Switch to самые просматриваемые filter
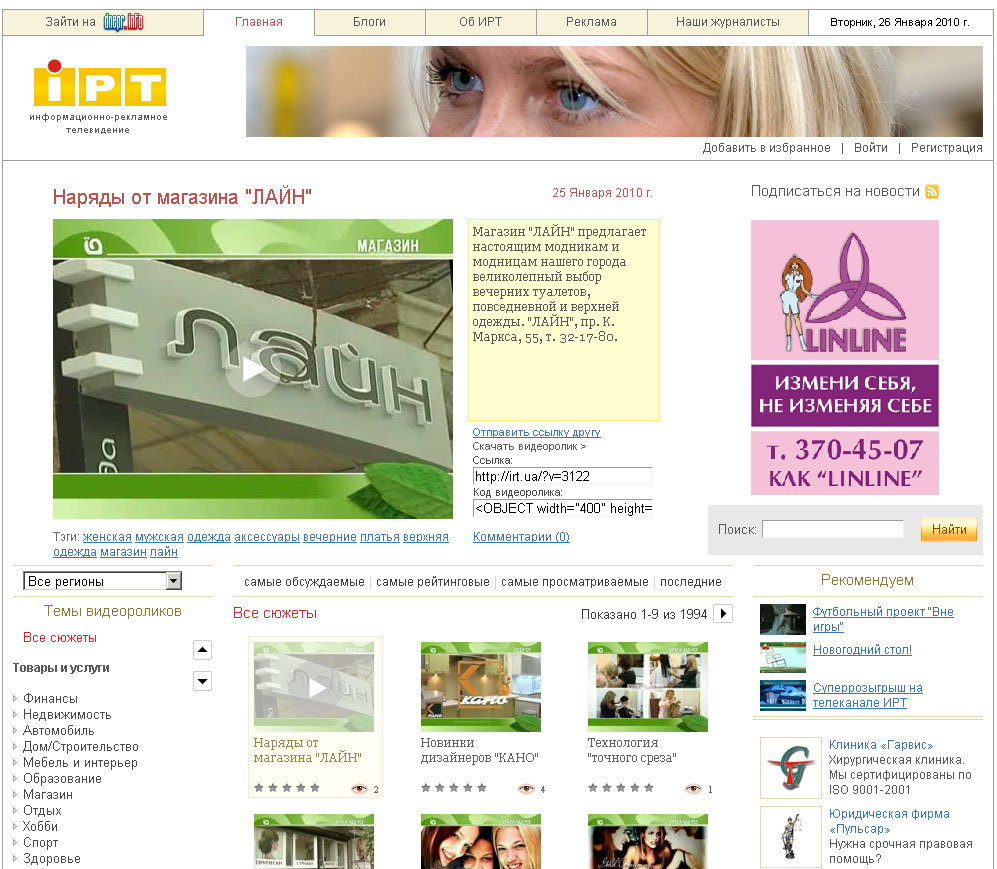This screenshot has width=997, height=869. pyautogui.click(x=575, y=582)
